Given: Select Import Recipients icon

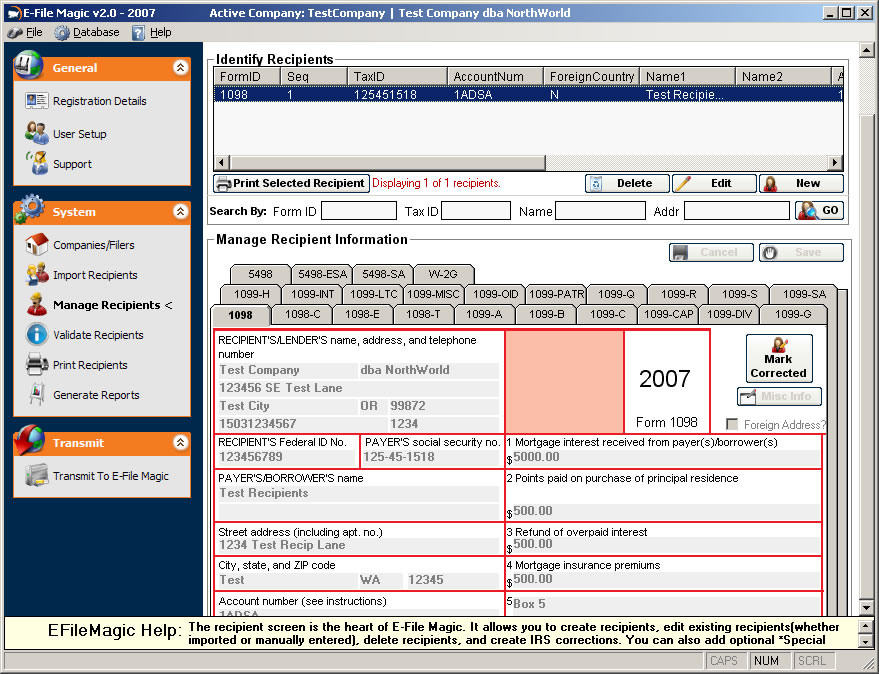Looking at the screenshot, I should click(37, 275).
